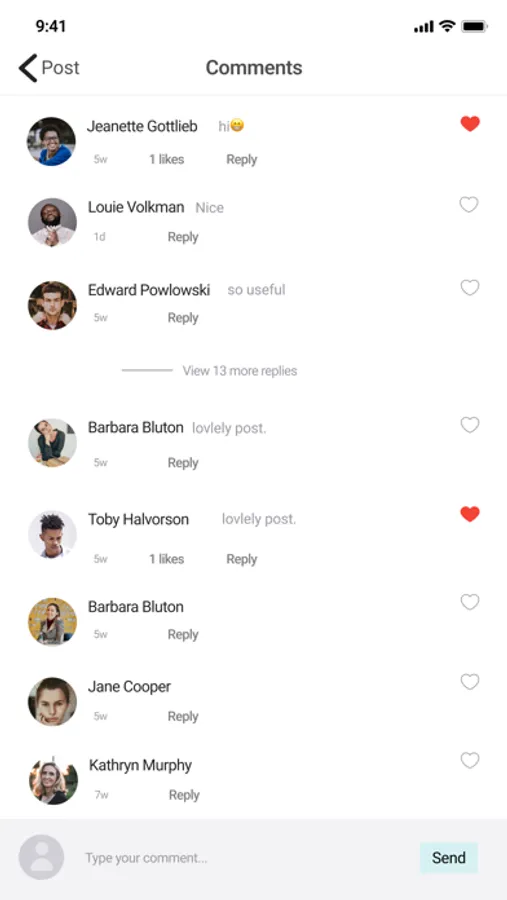Unlike Jeanette Gottlieb's comment red heart
507x900 pixels.
(x=470, y=123)
